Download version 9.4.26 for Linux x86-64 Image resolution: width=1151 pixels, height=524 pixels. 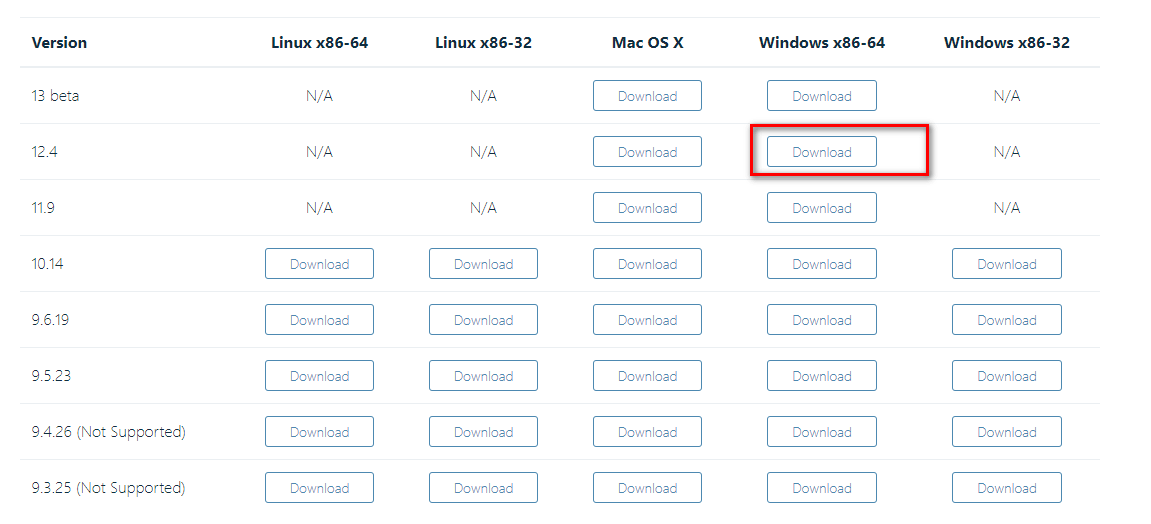[x=319, y=432]
